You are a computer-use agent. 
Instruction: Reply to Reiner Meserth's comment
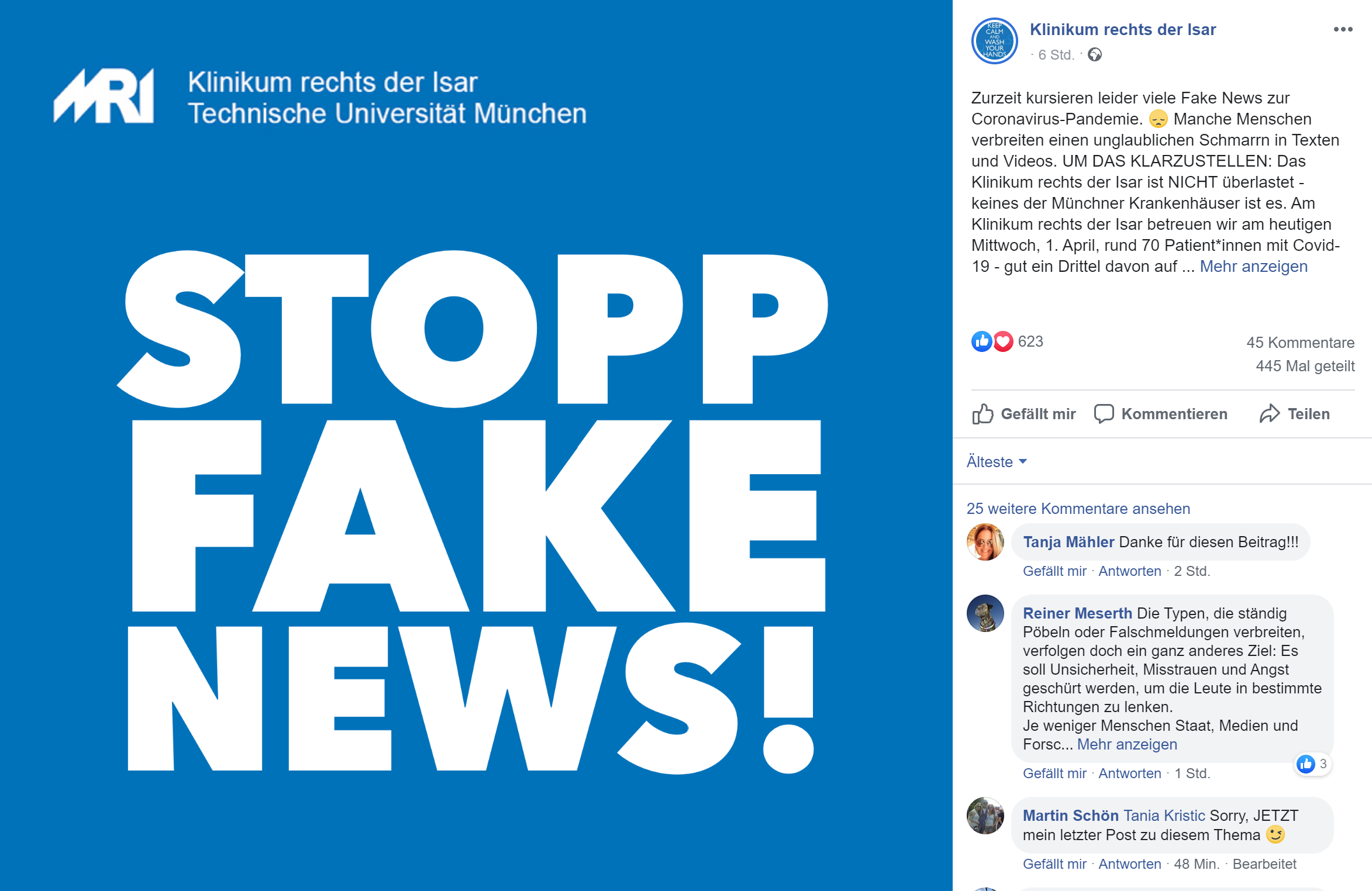[1129, 773]
